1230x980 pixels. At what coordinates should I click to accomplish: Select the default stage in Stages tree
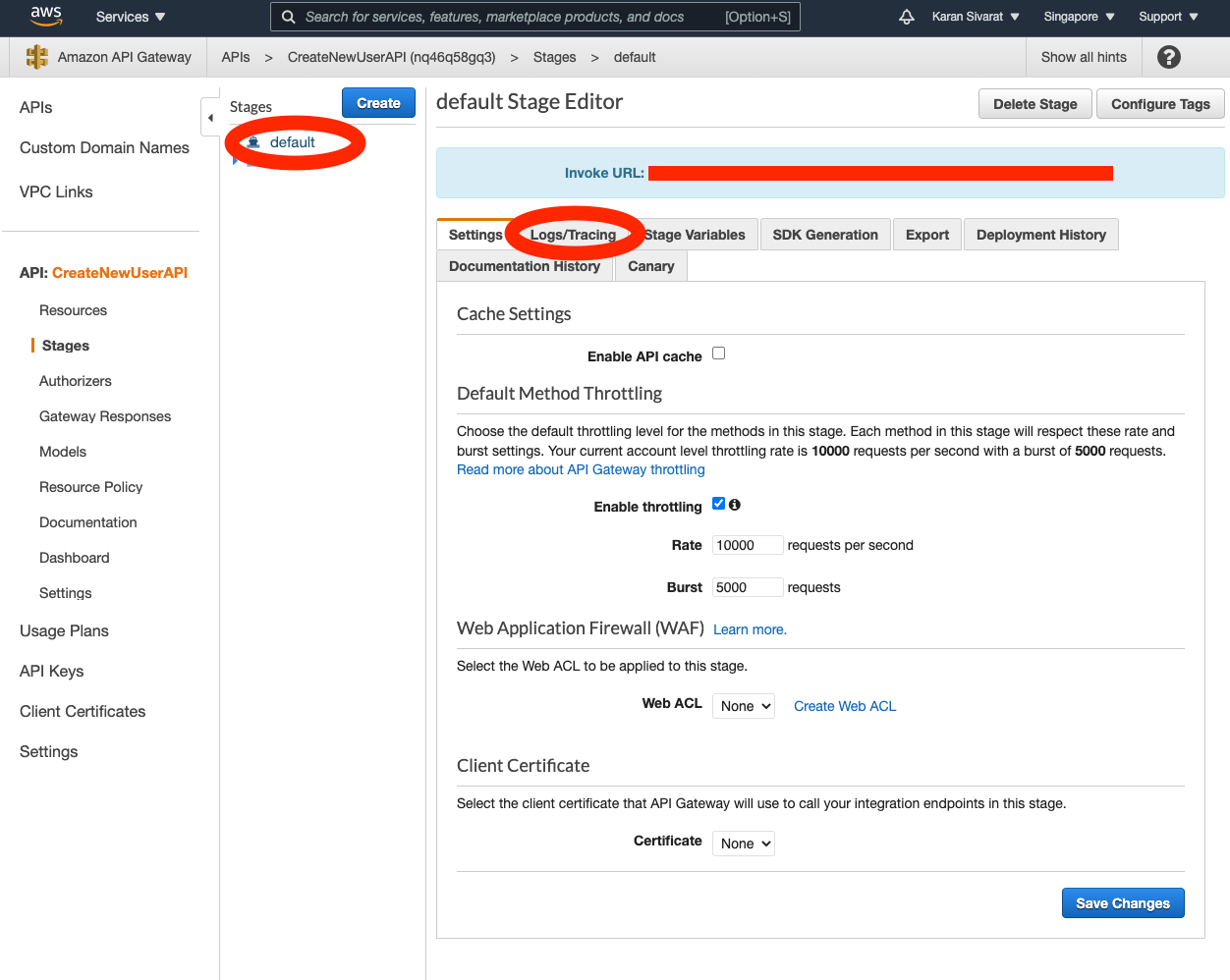(292, 142)
